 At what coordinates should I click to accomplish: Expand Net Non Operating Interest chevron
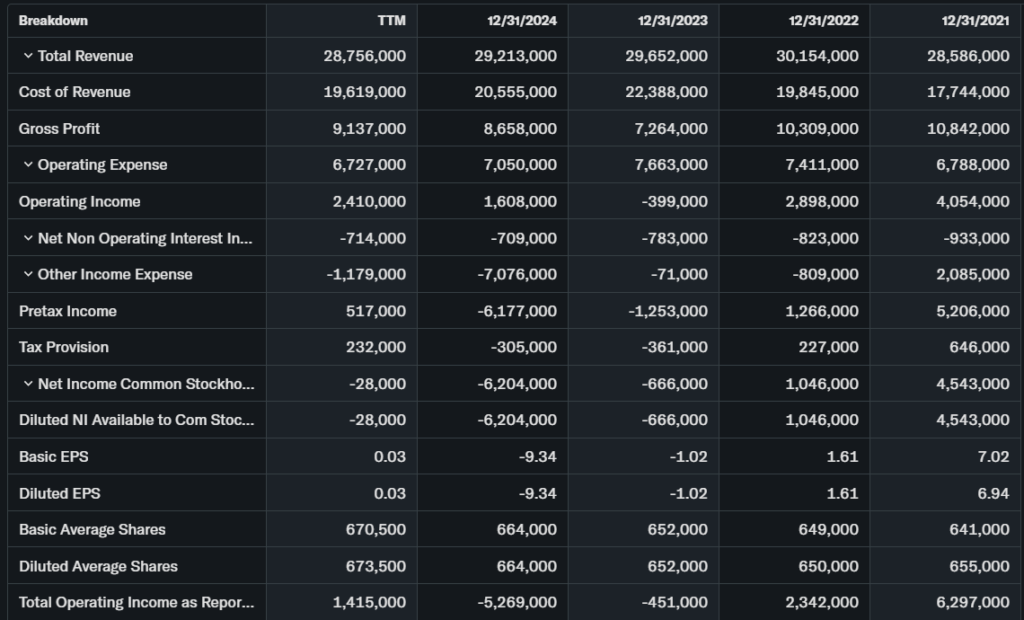[28, 238]
